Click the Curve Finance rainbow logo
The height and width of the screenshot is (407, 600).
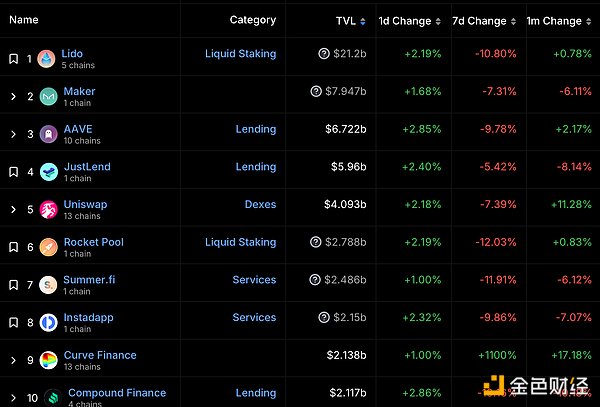(48, 360)
